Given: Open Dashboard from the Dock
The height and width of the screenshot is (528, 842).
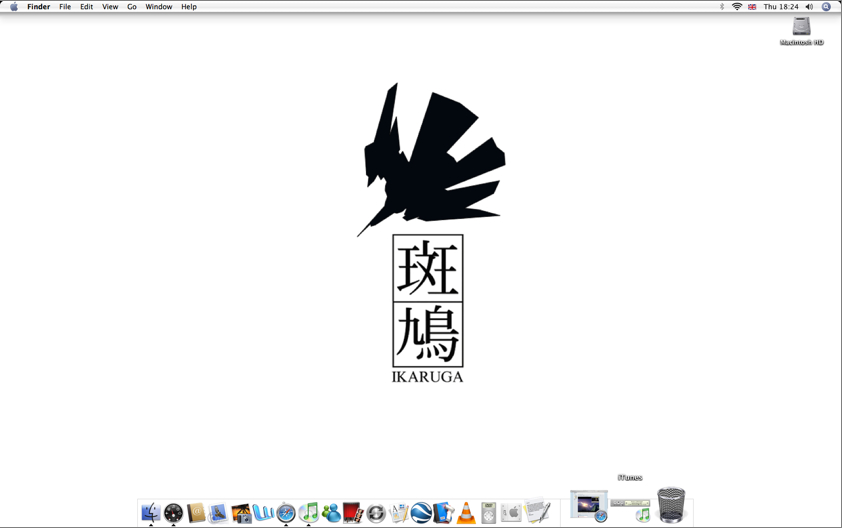Looking at the screenshot, I should pos(173,513).
